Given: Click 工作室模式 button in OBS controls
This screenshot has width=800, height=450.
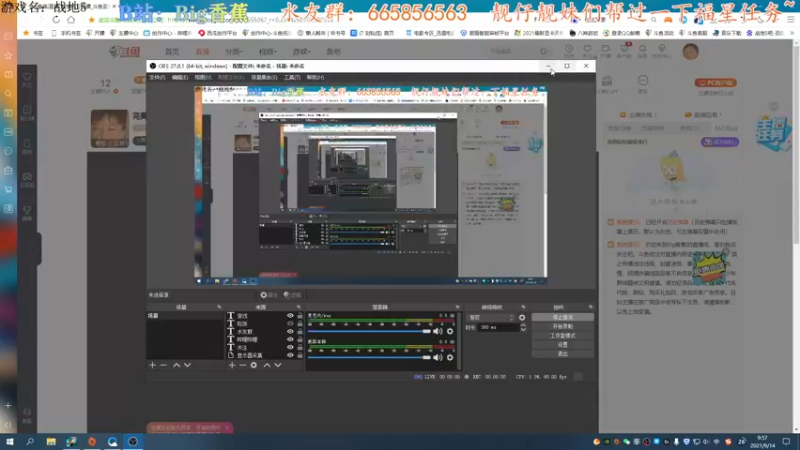Looking at the screenshot, I should 562,336.
